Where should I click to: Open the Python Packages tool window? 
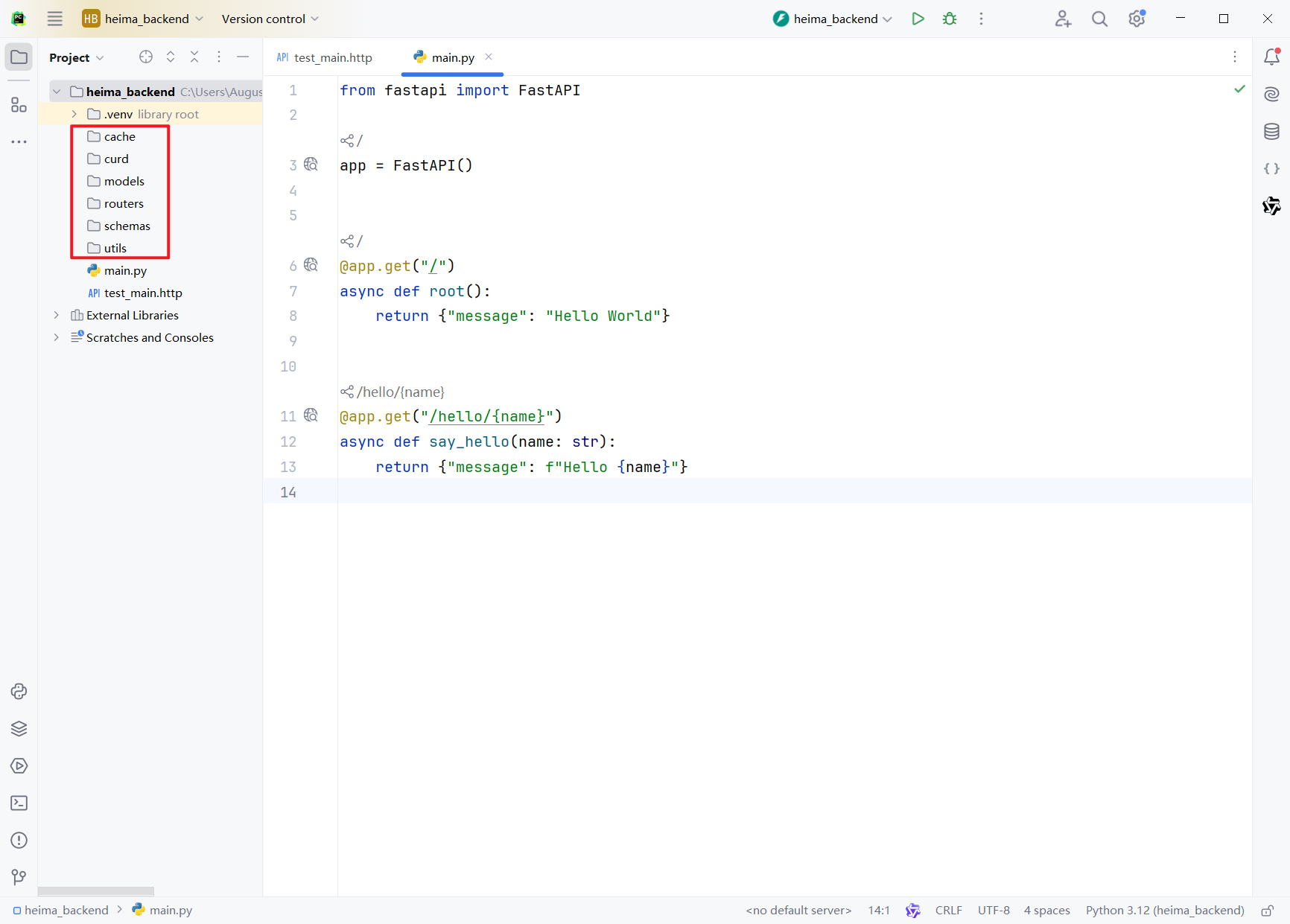pos(19,728)
